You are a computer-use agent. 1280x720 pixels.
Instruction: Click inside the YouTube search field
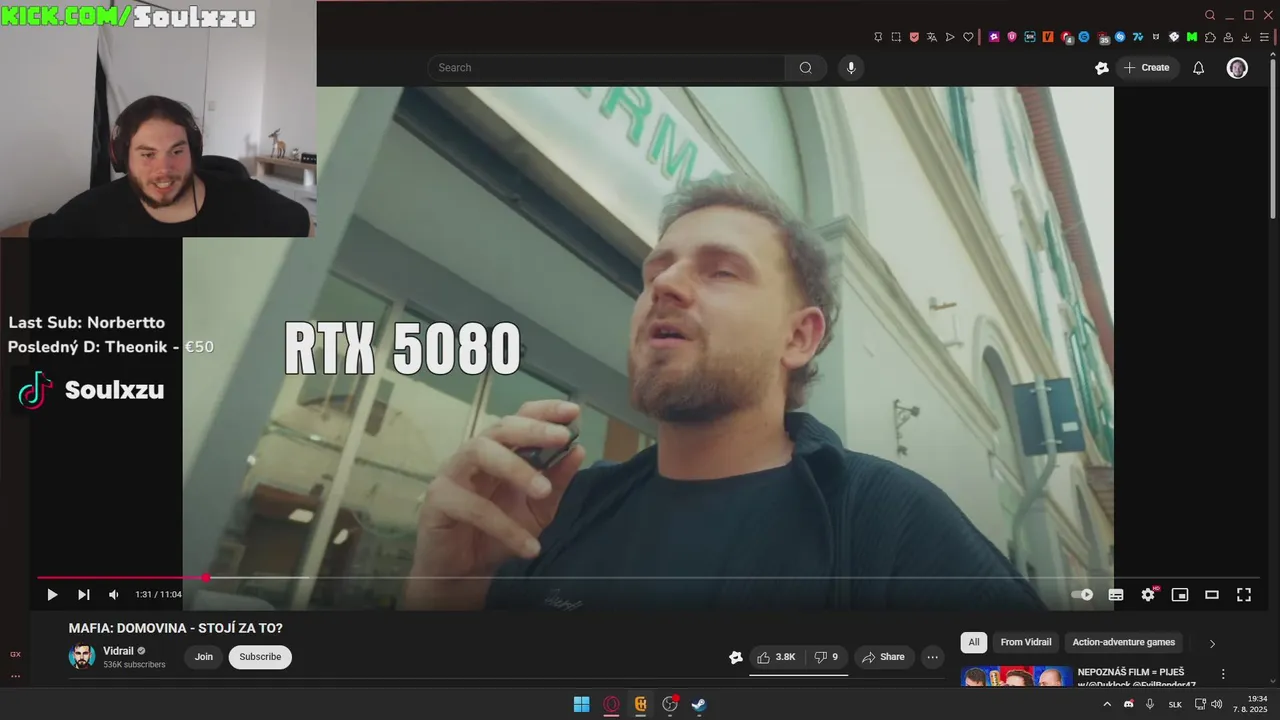tap(606, 67)
